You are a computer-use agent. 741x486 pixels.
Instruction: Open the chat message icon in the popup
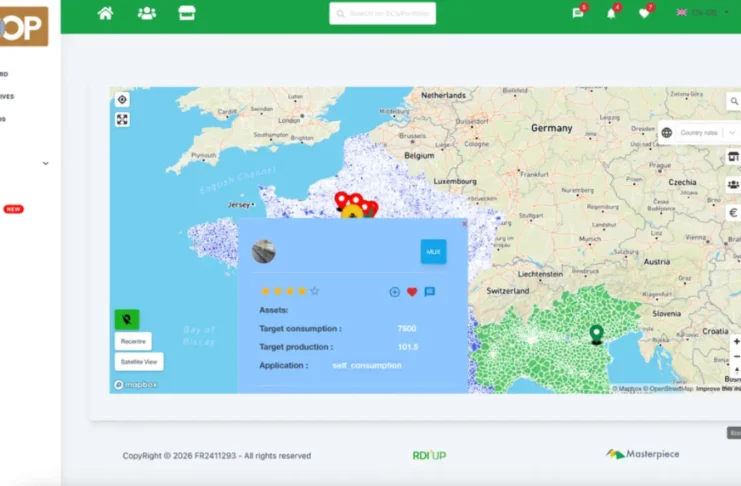(x=430, y=292)
